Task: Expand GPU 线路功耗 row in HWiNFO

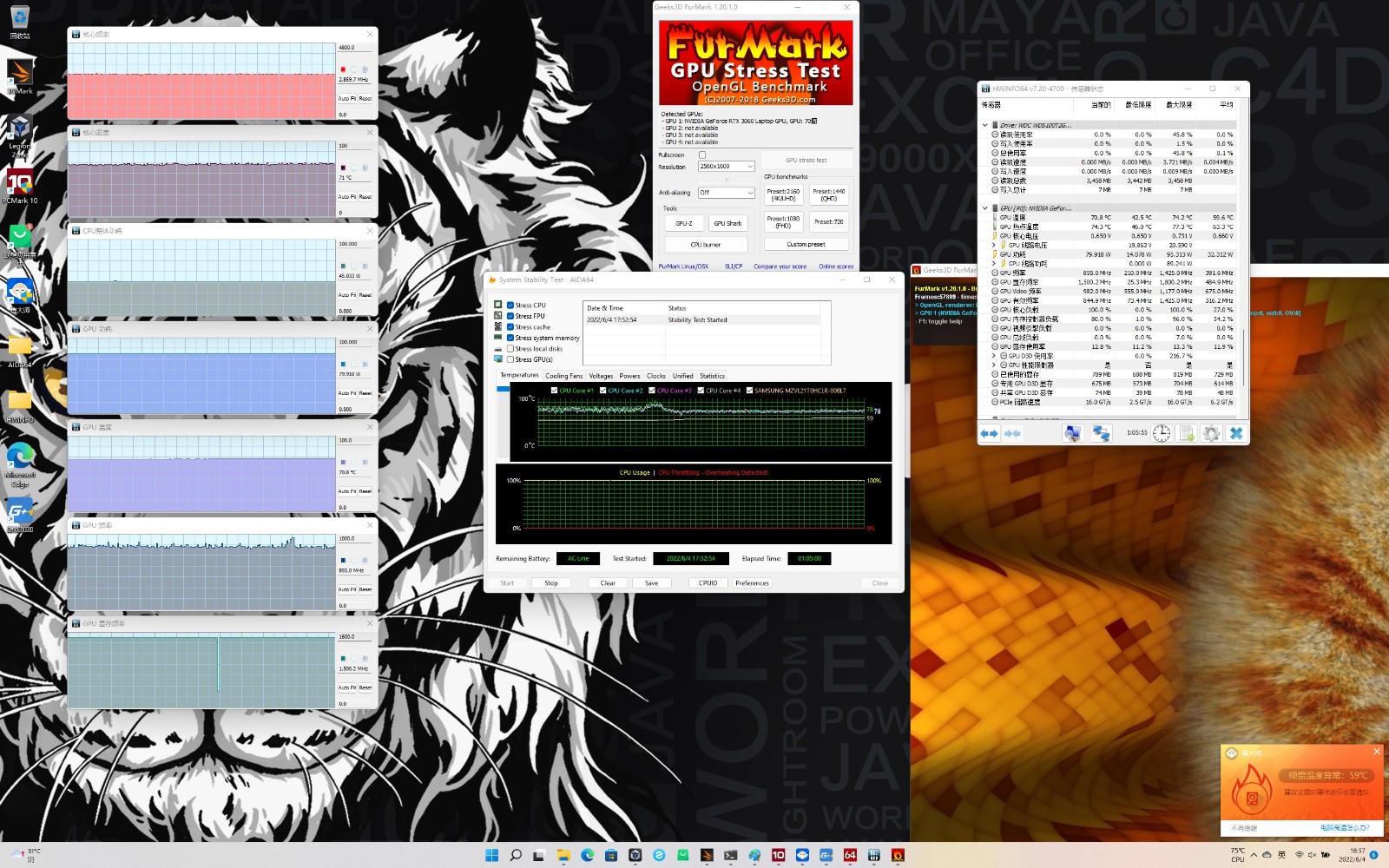Action: [994, 263]
